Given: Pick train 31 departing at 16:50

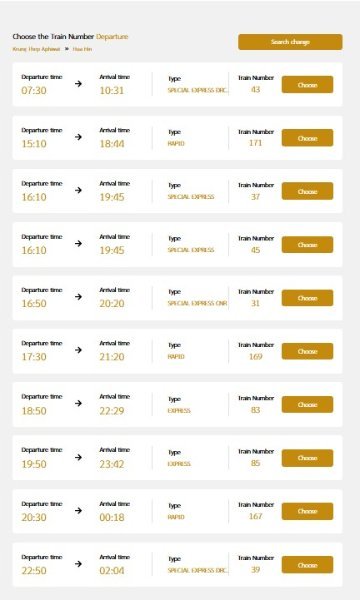Looking at the screenshot, I should (307, 298).
